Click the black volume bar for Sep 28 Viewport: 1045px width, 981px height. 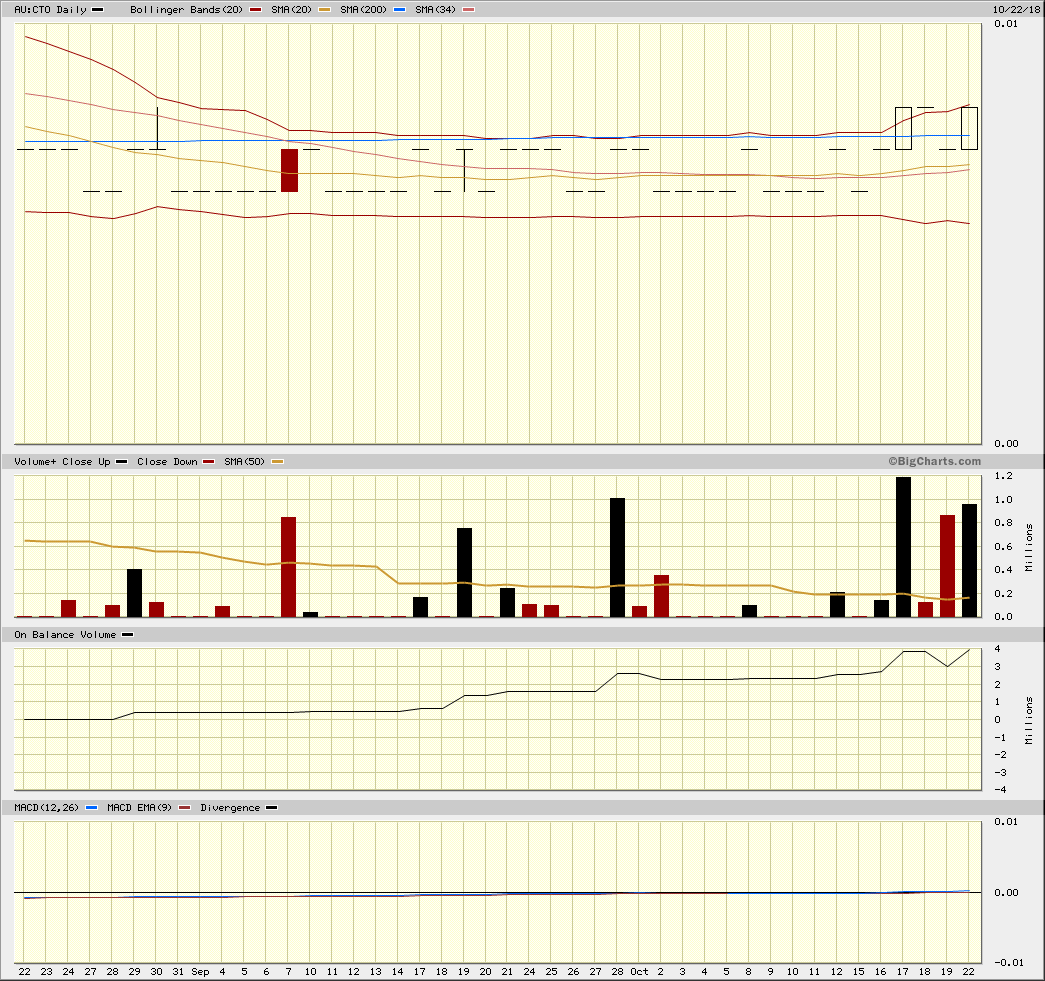[617, 558]
